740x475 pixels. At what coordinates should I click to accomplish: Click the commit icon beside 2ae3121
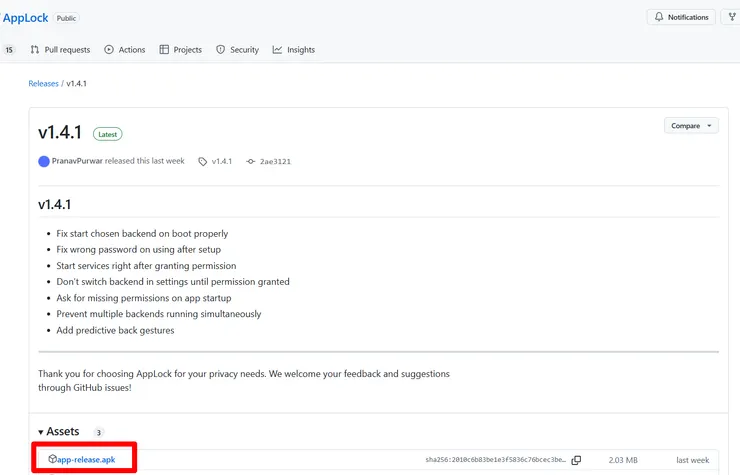point(250,161)
